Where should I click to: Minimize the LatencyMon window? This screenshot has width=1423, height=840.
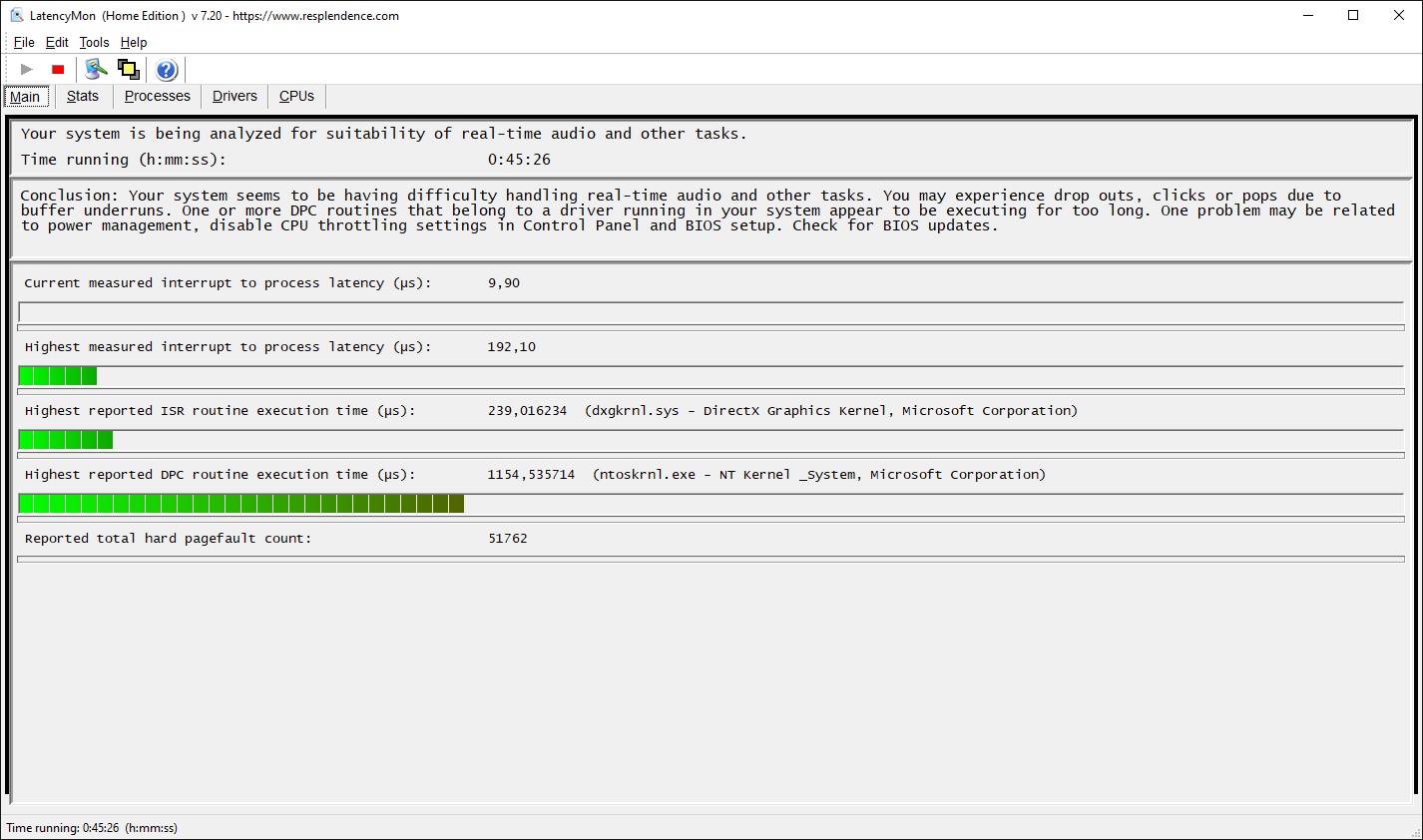(1307, 15)
